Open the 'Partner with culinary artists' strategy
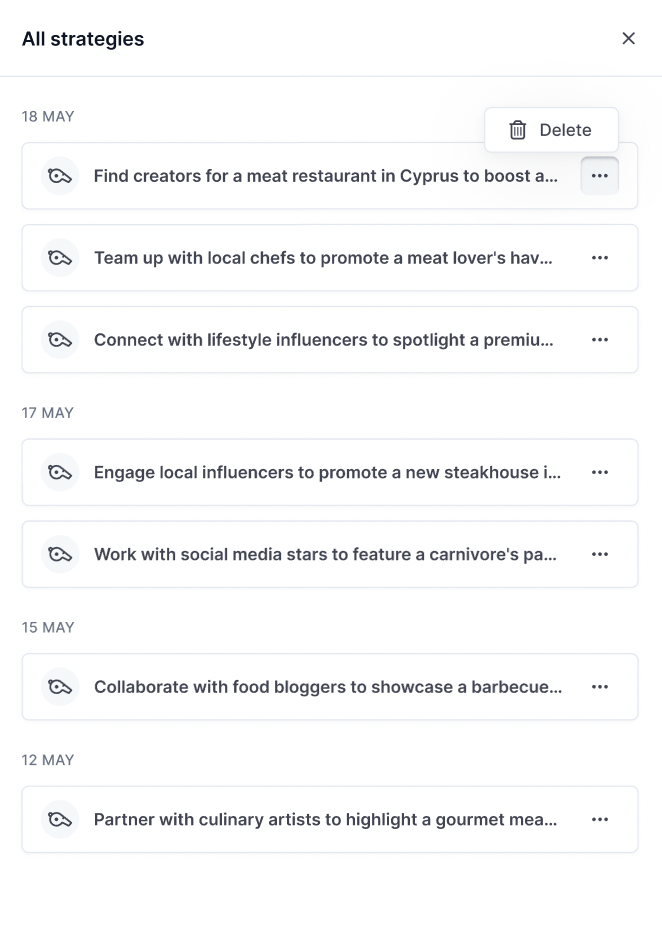Image resolution: width=662 pixels, height=952 pixels. tap(326, 820)
